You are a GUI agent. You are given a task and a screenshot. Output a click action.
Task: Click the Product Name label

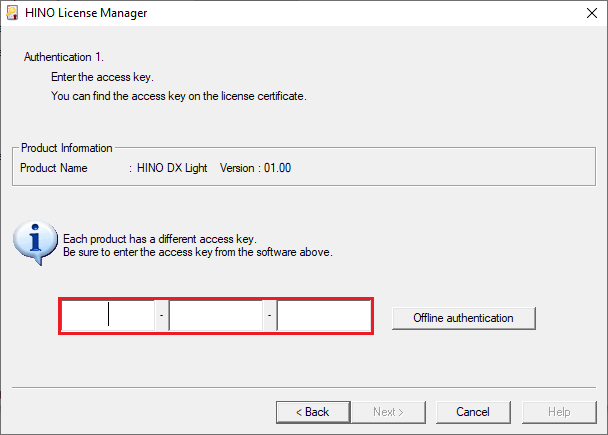point(54,168)
